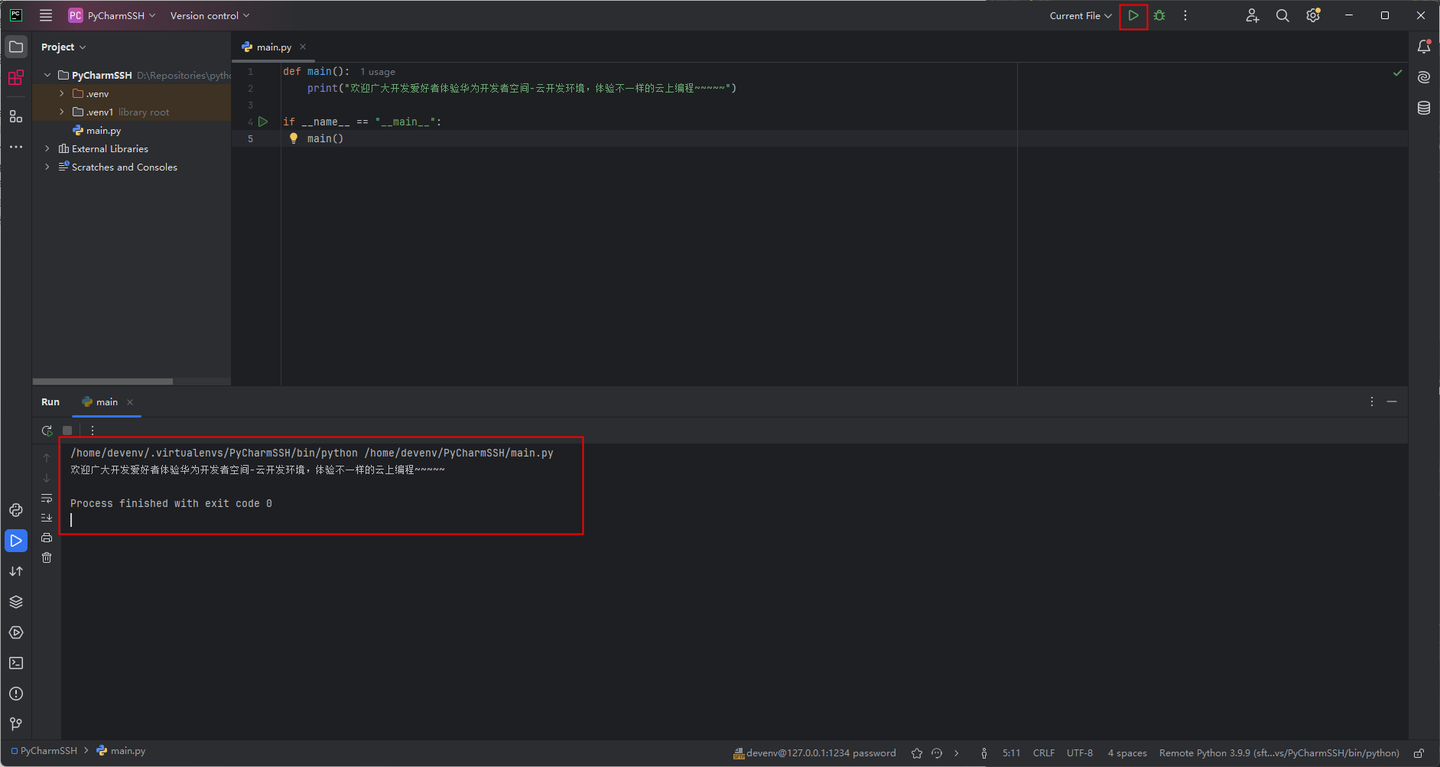
Task: Enable scroll to end in console output
Action: pyautogui.click(x=46, y=517)
